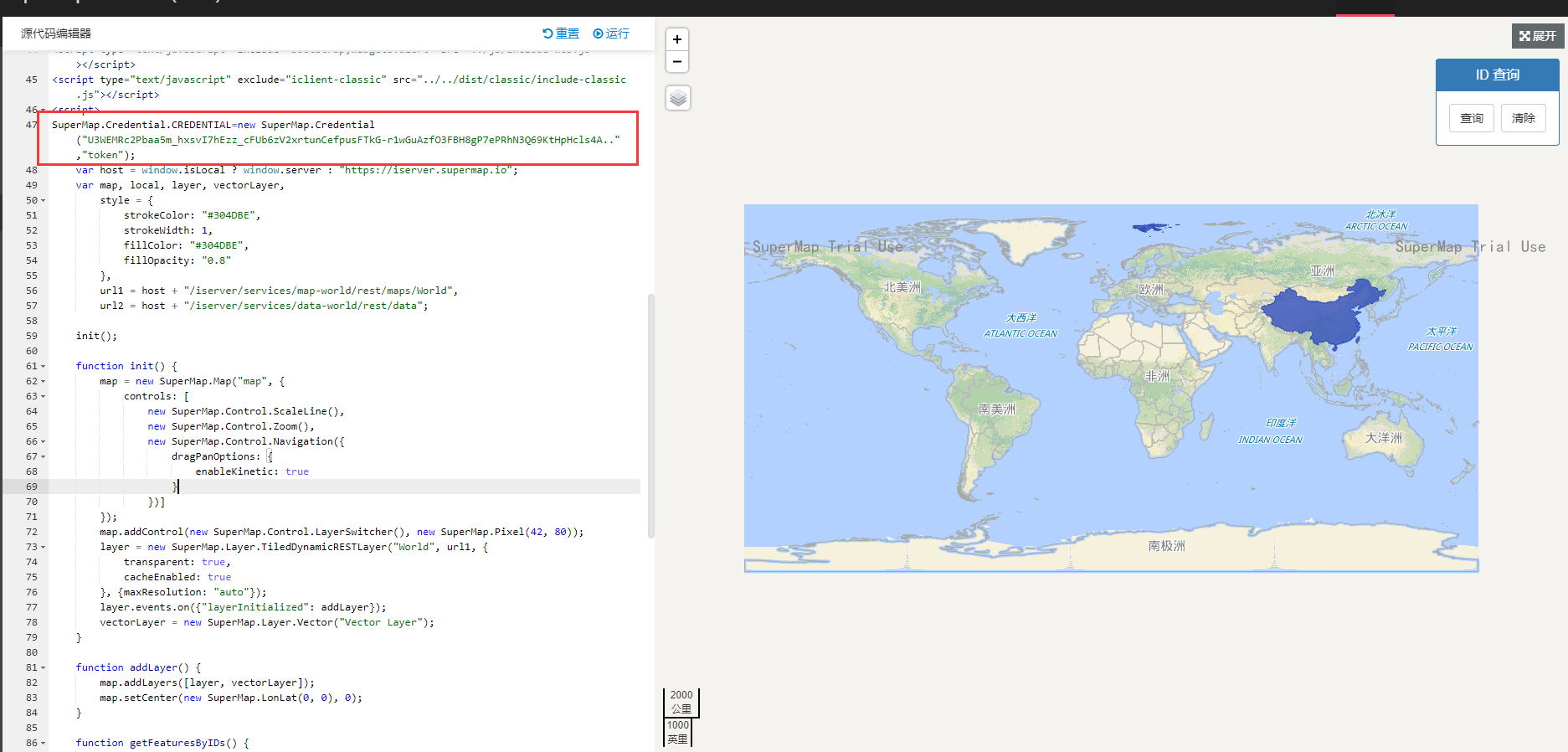The image size is (1568, 752).
Task: Click line number 72 in gutter
Action: point(32,532)
